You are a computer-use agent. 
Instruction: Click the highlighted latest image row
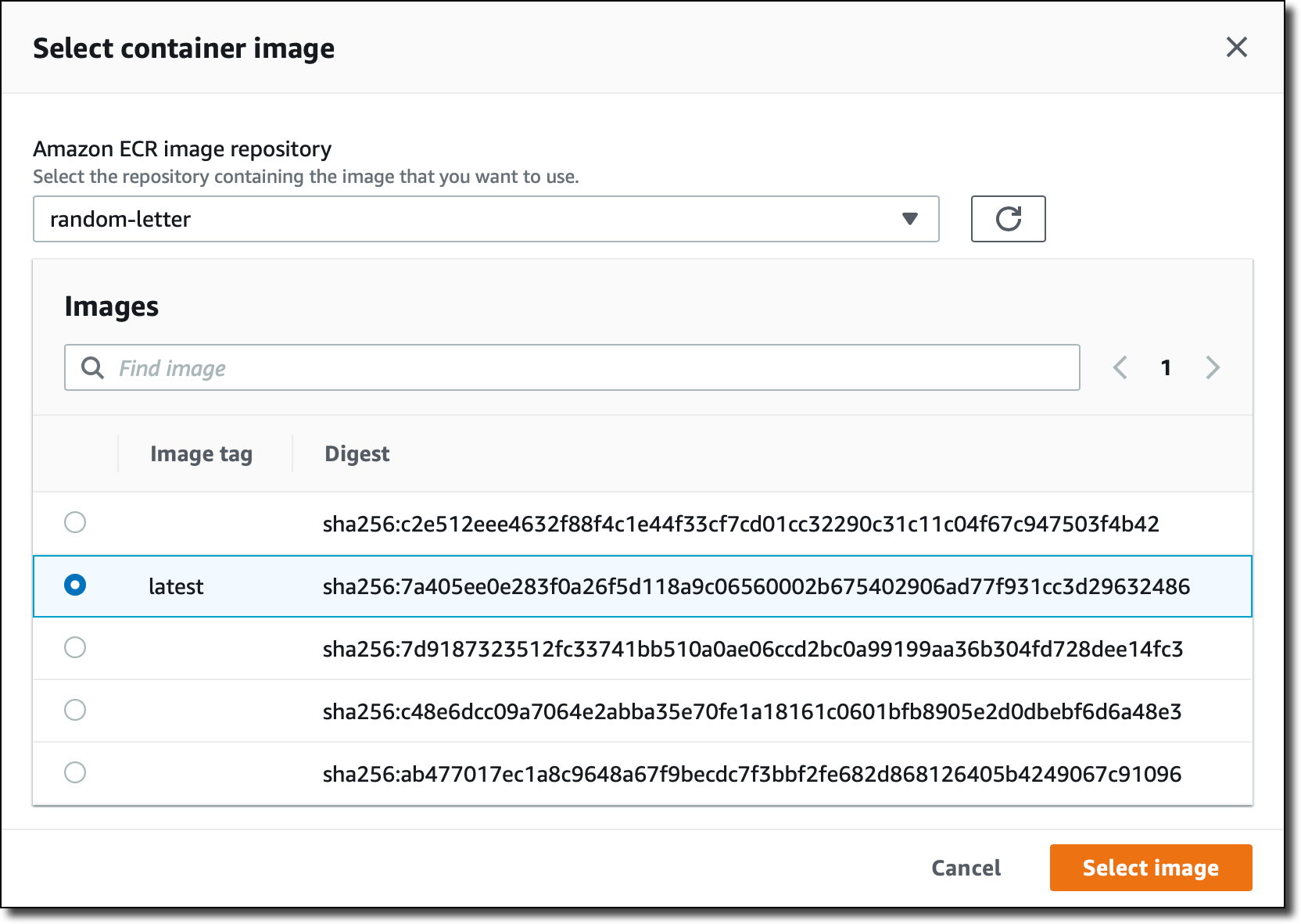[x=625, y=586]
